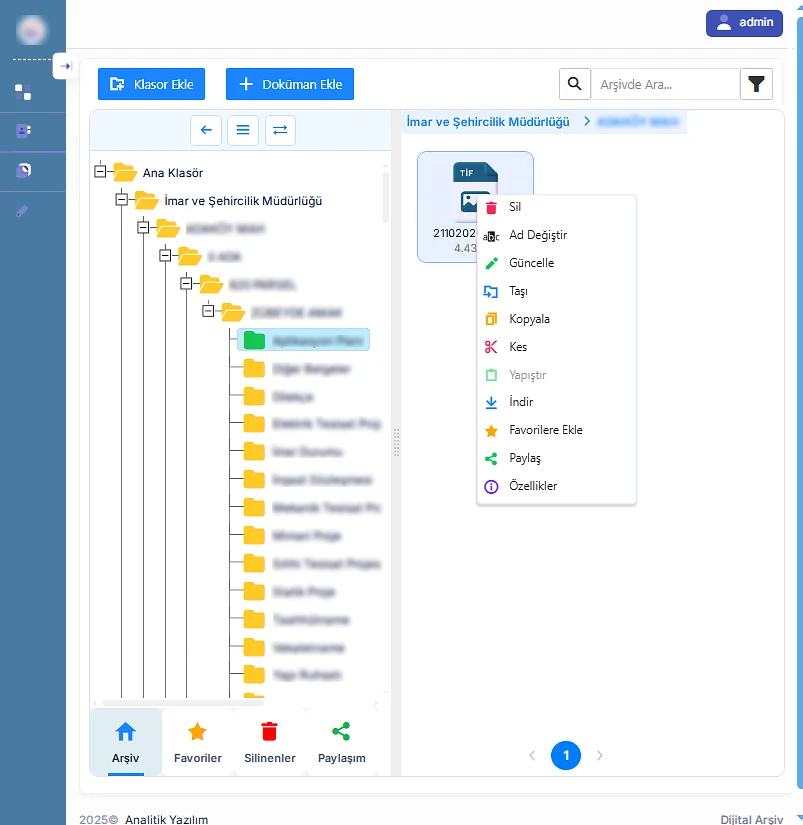Viewport: 803px width, 825px height.
Task: Open the pie chart report icon in sidebar
Action: (x=24, y=170)
